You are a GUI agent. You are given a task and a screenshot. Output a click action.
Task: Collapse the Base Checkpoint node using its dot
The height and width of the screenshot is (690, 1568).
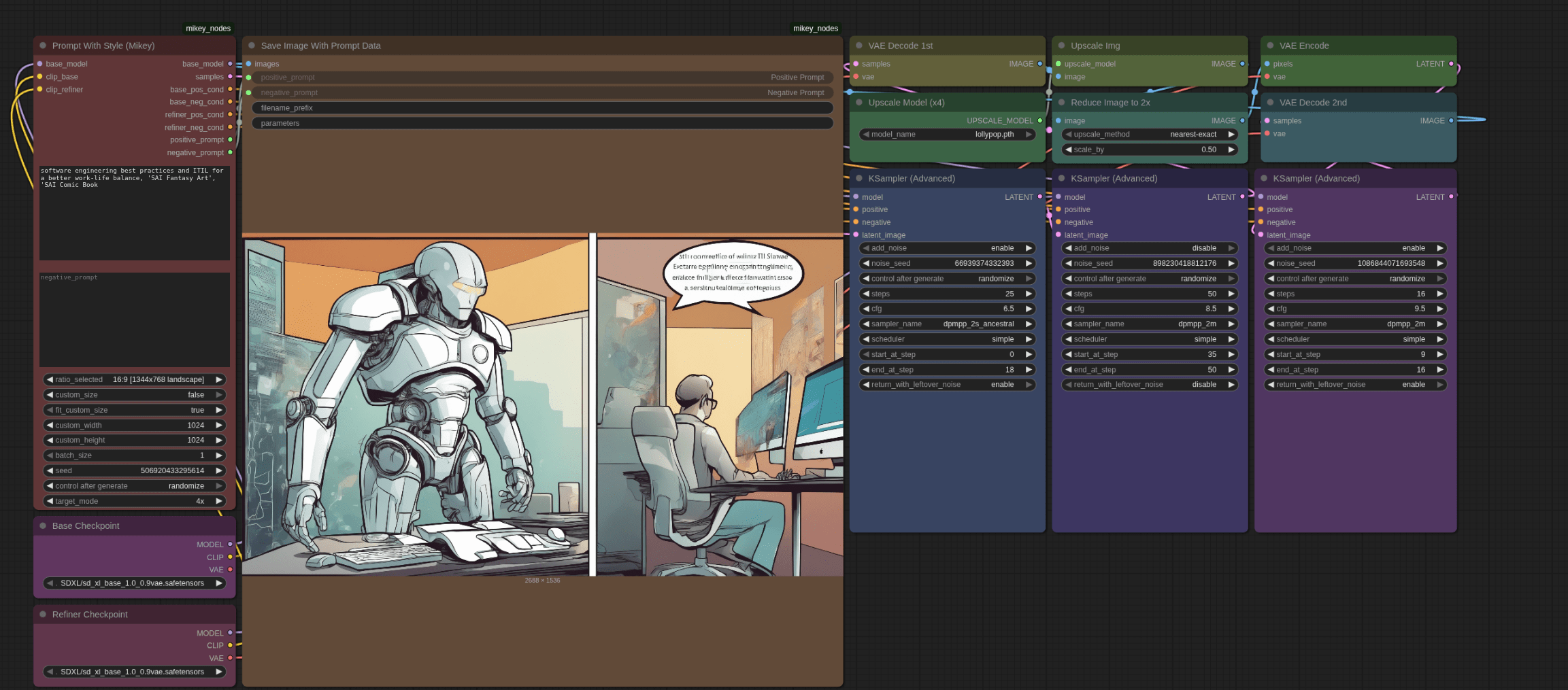(x=43, y=525)
